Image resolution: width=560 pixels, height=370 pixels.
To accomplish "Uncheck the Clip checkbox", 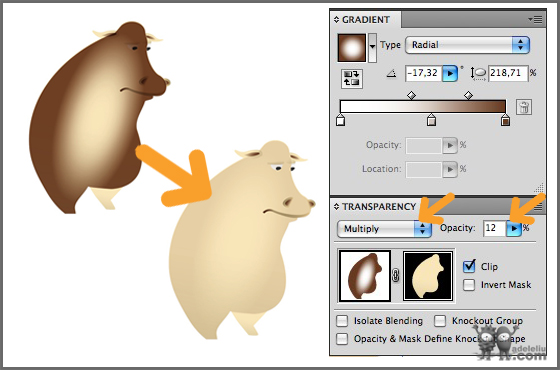I will [x=469, y=266].
